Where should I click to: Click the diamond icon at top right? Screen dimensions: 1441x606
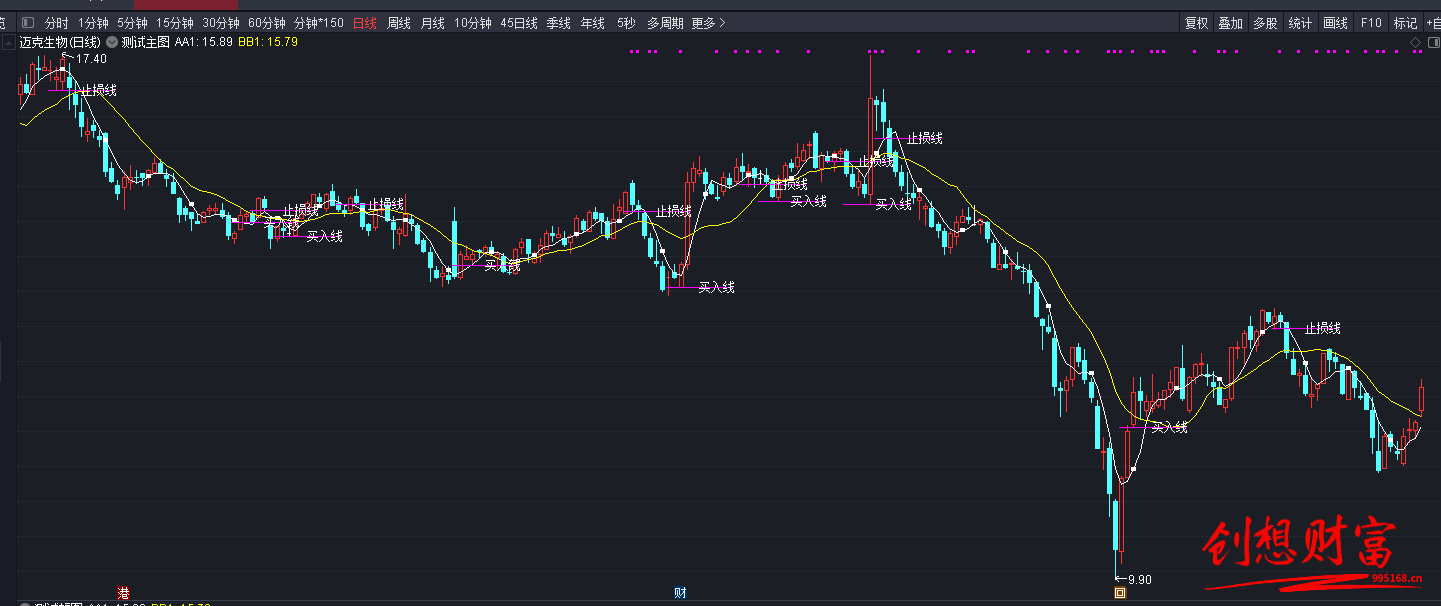click(1416, 42)
